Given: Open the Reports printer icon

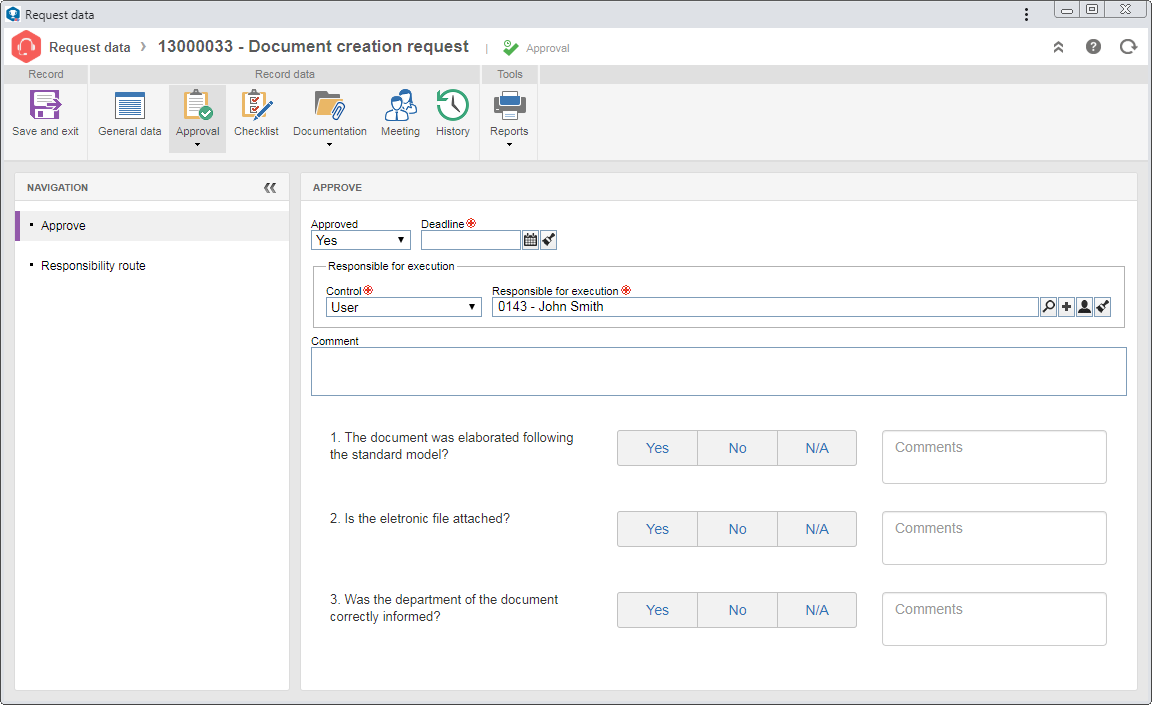Looking at the screenshot, I should 509,105.
